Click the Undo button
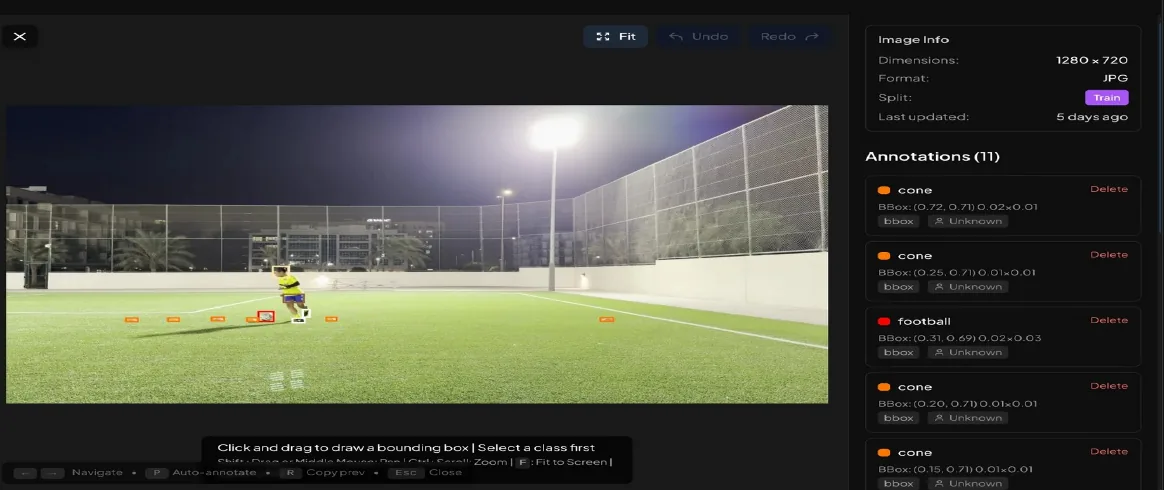The height and width of the screenshot is (490, 1164). click(x=699, y=36)
